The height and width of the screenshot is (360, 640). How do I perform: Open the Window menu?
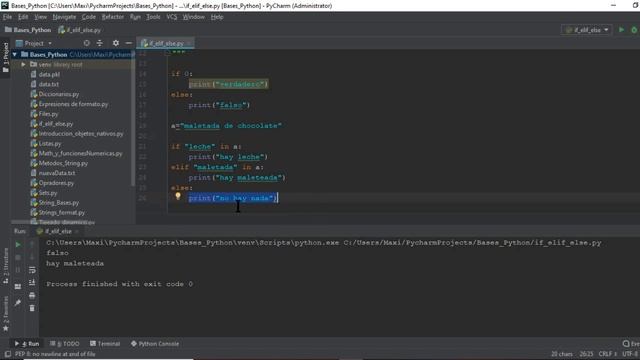coord(193,17)
